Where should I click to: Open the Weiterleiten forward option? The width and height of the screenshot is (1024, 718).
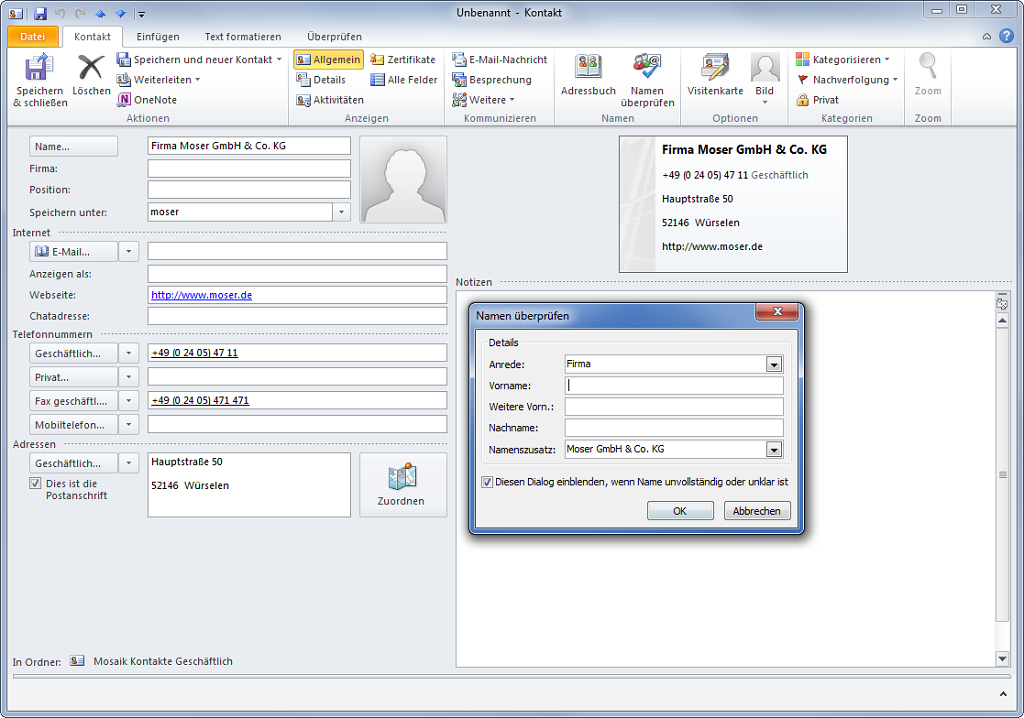coord(158,80)
